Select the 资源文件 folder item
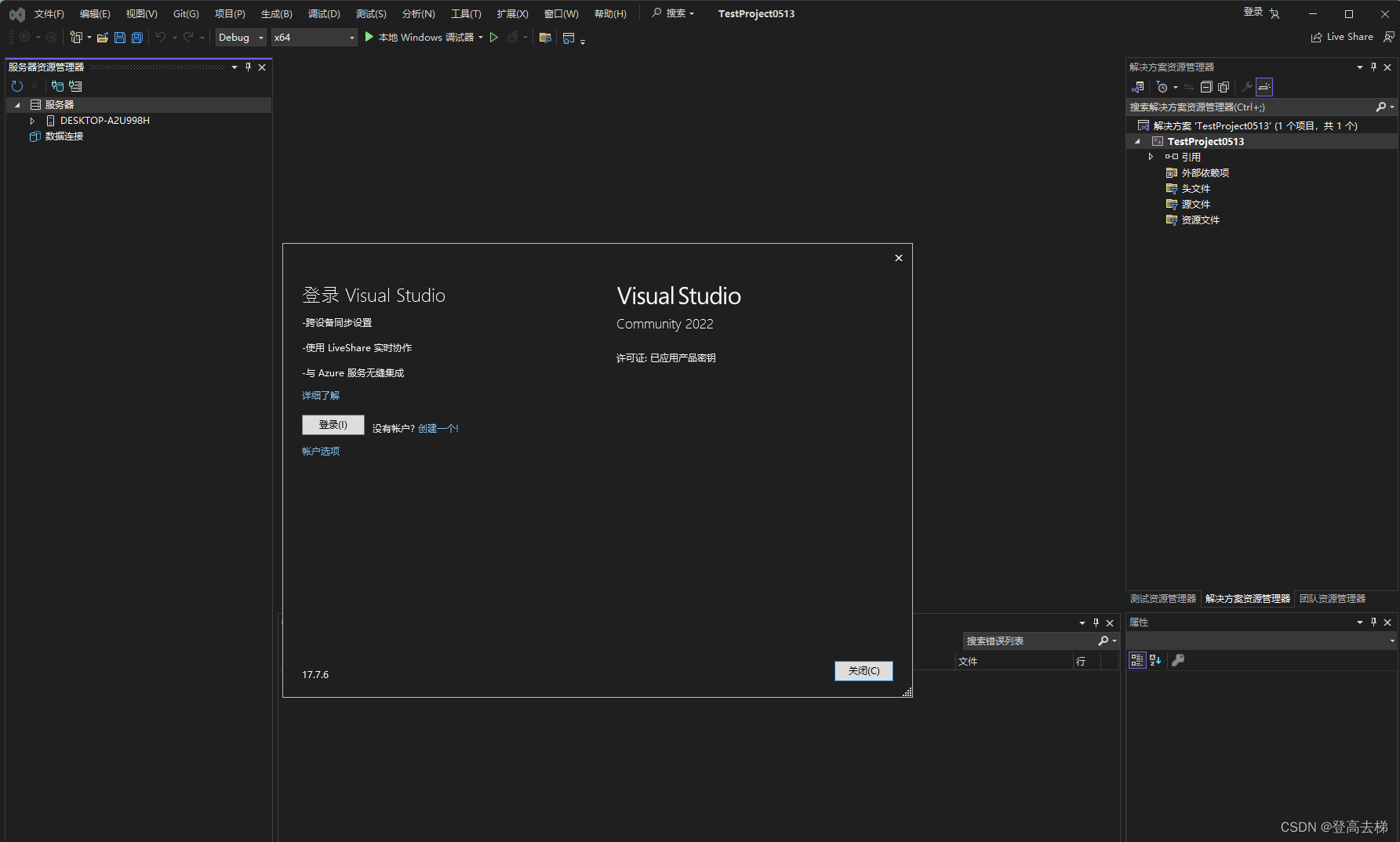 click(x=1200, y=220)
